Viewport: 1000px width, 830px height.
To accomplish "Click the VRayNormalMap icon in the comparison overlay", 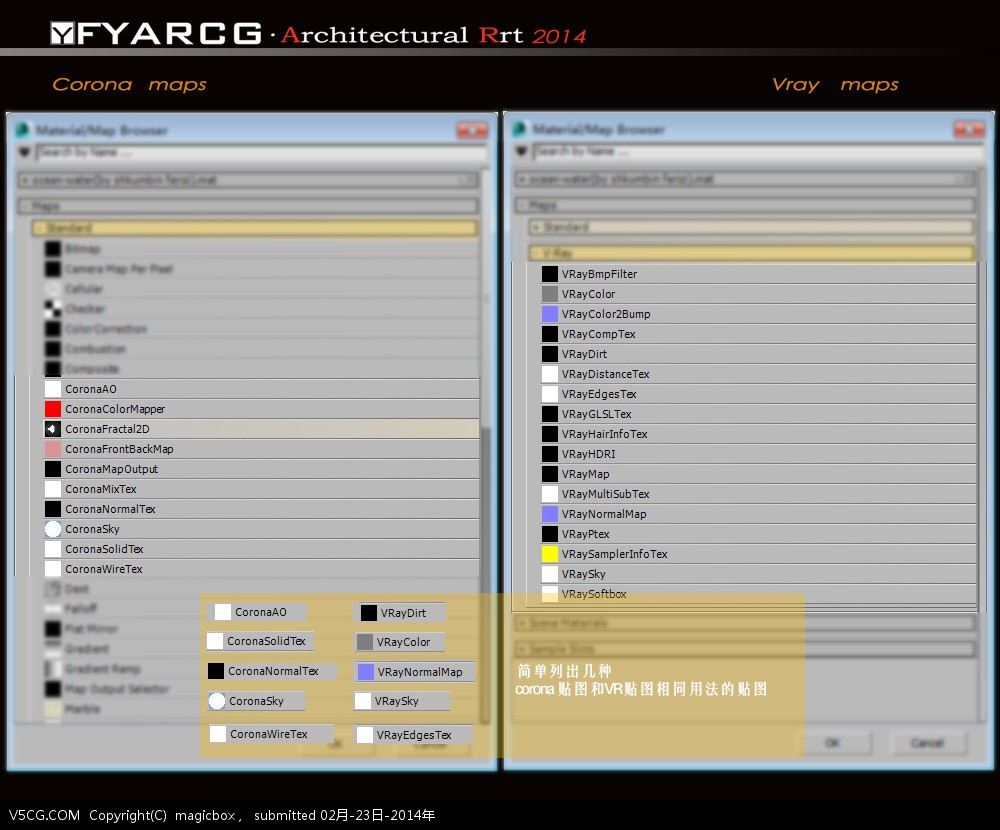I will 366,672.
